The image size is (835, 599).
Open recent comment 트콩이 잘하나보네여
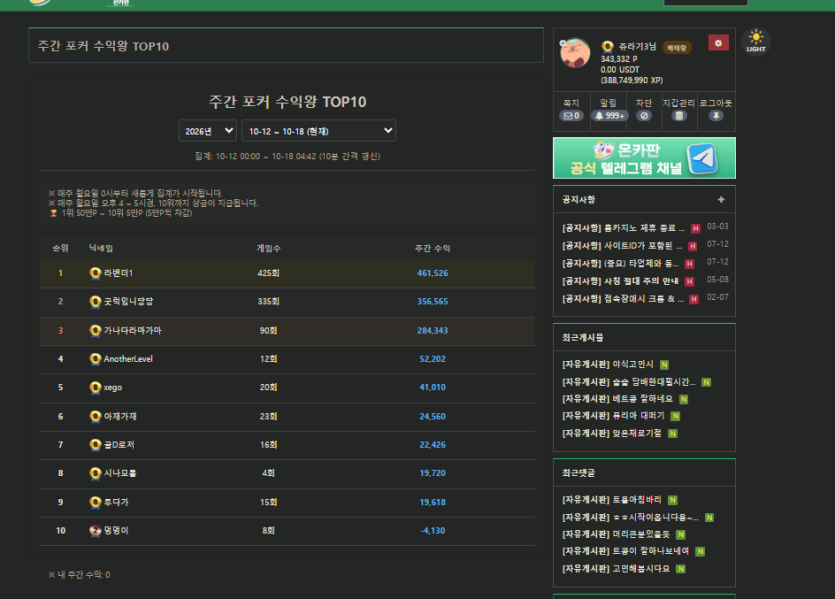tap(626, 551)
